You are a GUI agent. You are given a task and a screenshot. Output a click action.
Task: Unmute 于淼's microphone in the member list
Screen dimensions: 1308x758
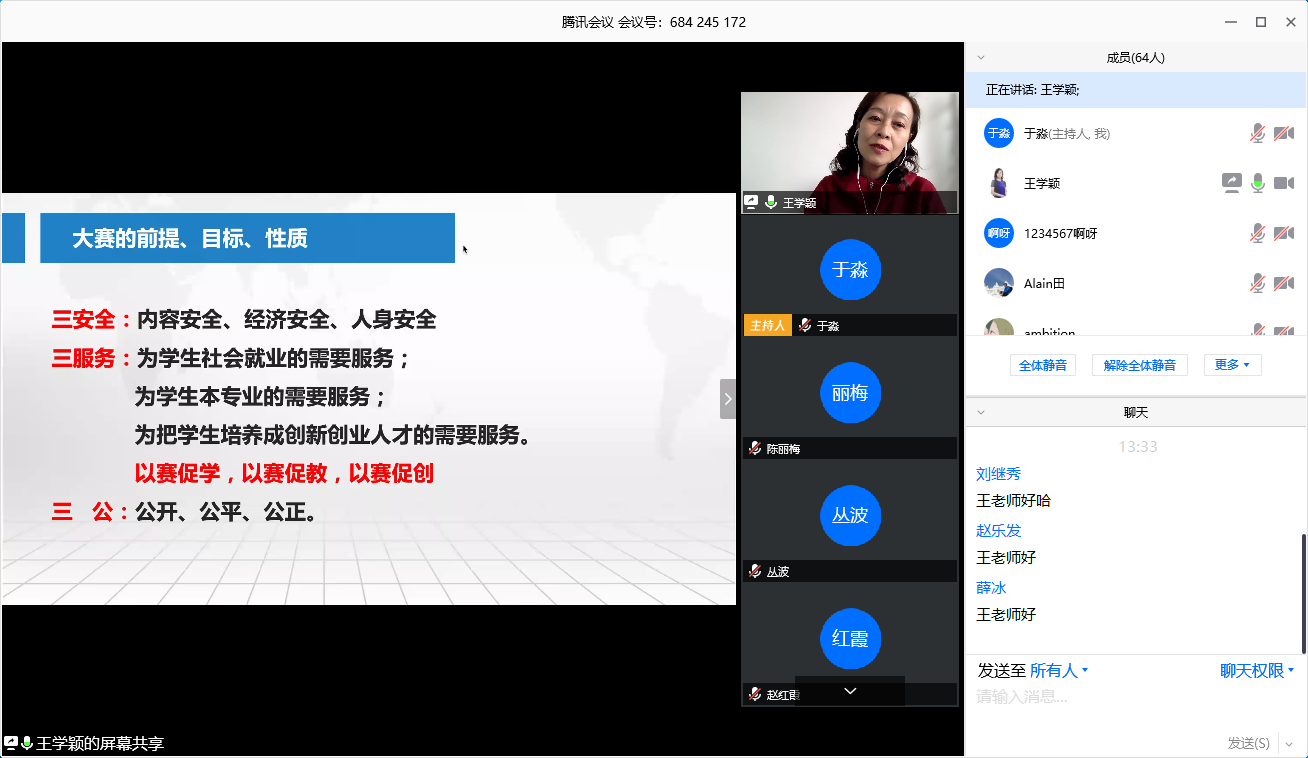1258,133
